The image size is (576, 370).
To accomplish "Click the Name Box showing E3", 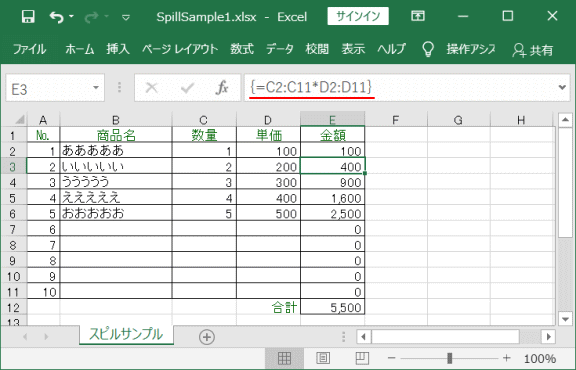I will 50,88.
